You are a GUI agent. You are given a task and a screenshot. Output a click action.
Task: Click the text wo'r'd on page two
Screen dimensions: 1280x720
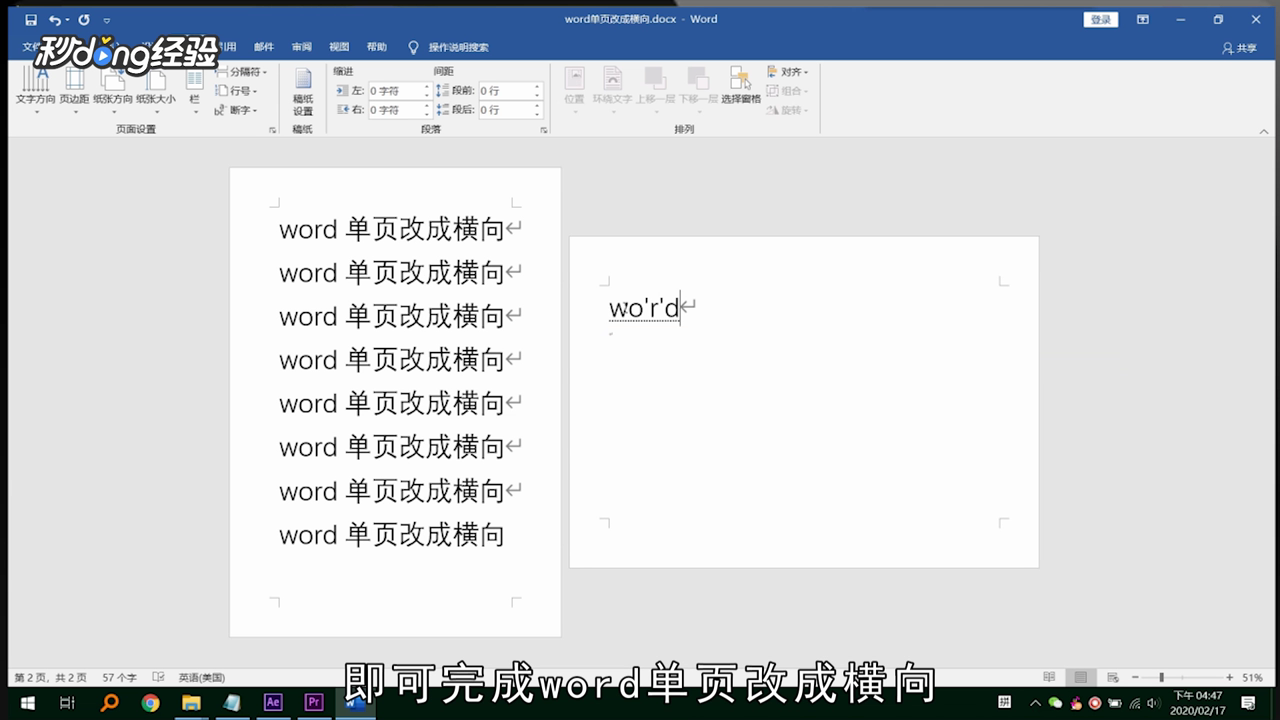click(644, 307)
